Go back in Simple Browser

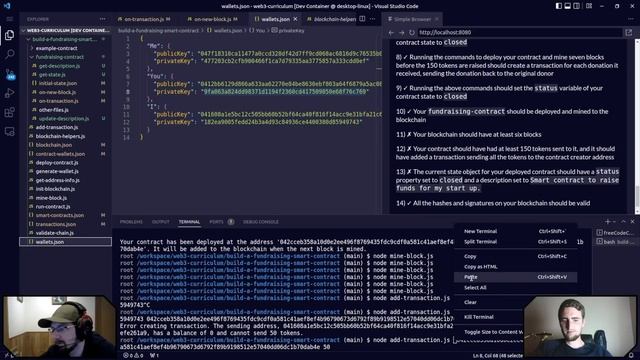click(x=391, y=32)
